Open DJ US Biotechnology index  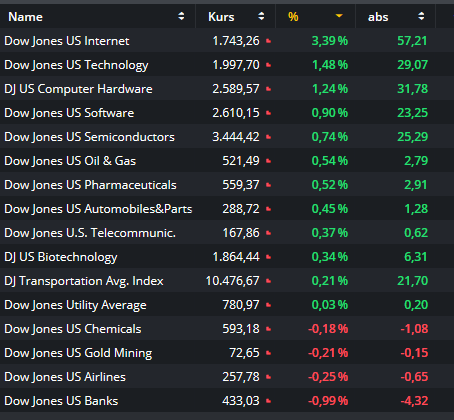point(61,257)
